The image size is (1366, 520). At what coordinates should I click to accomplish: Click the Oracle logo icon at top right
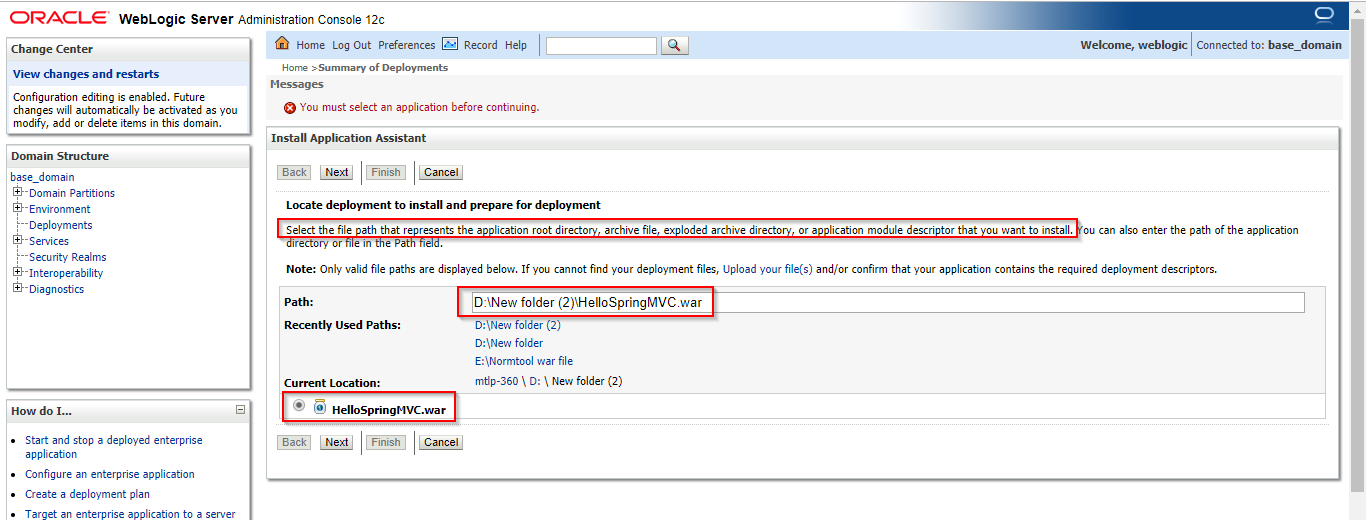coord(1325,14)
